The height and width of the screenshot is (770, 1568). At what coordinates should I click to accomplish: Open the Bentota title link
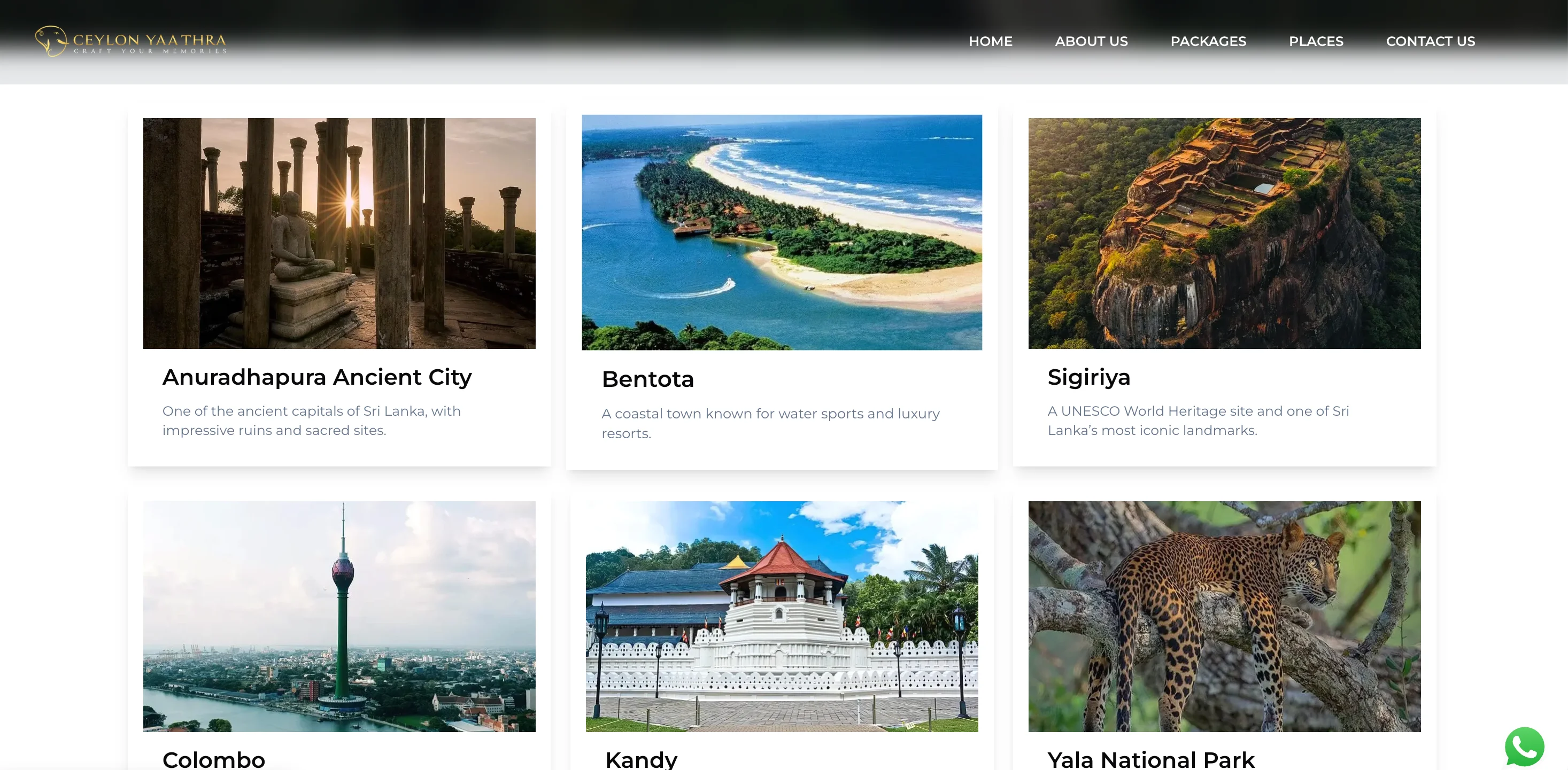647,379
